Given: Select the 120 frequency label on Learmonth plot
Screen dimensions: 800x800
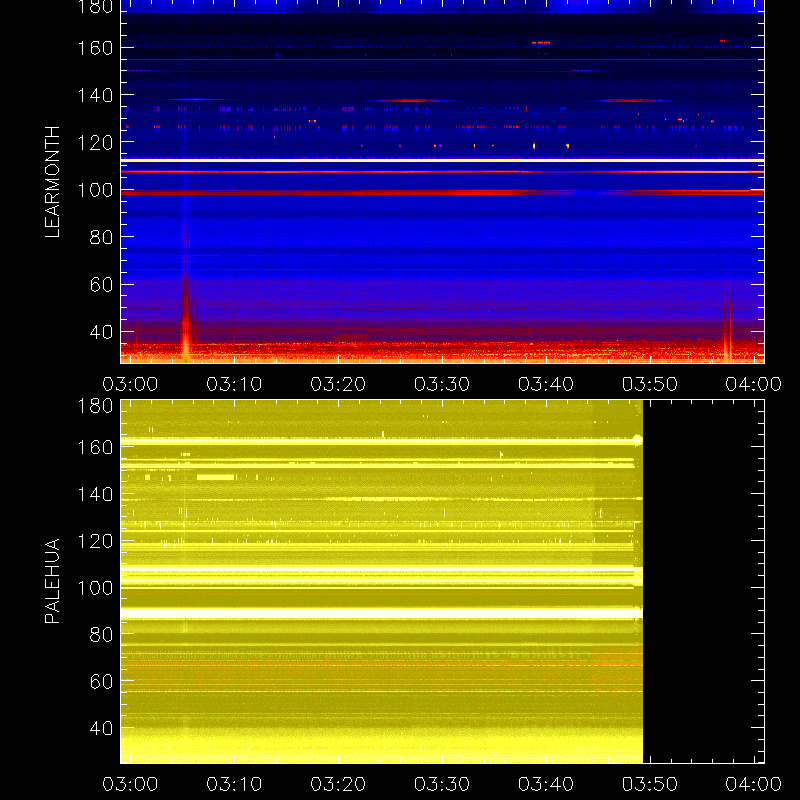Looking at the screenshot, I should pyautogui.click(x=95, y=143).
